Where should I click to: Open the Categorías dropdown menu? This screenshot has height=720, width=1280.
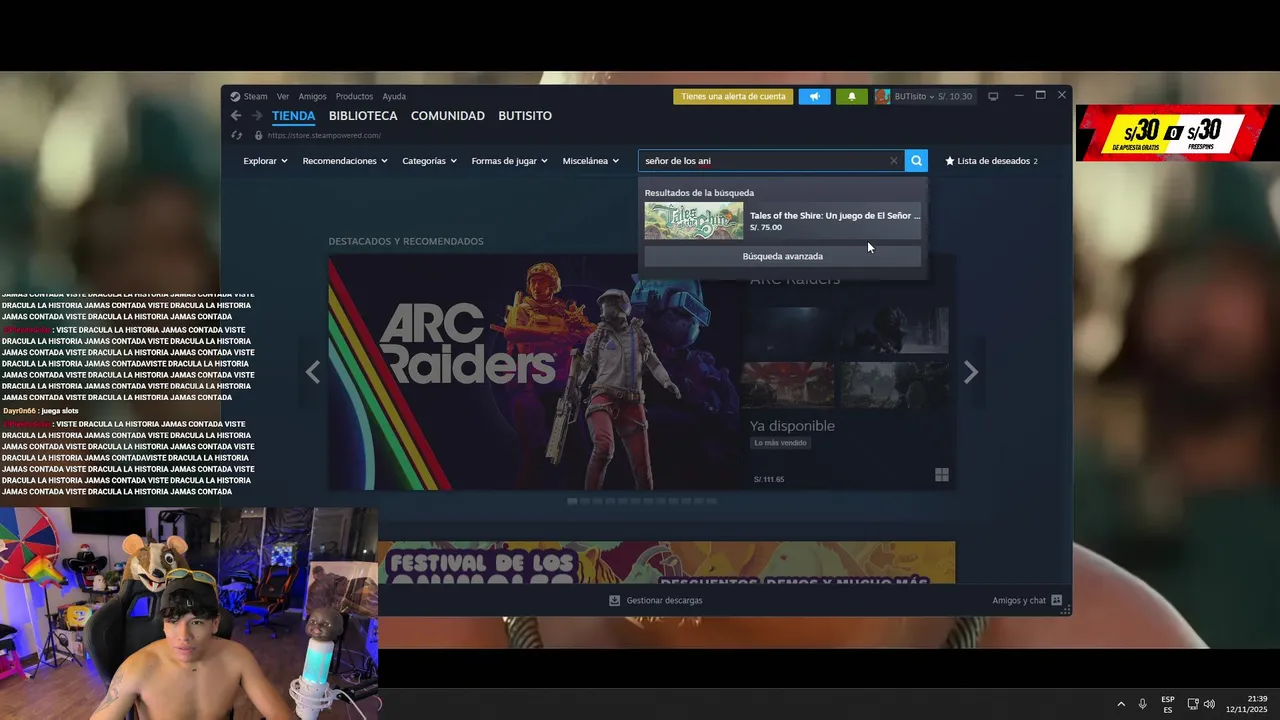click(x=430, y=161)
